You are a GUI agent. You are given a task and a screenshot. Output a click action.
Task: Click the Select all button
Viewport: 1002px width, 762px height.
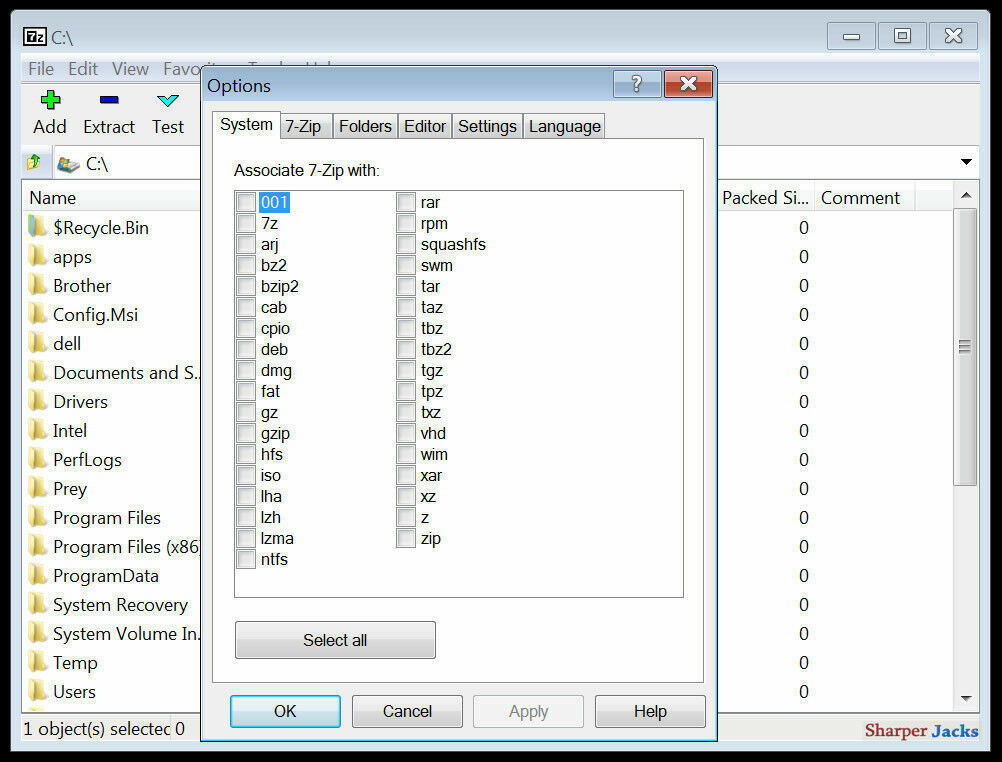[335, 640]
